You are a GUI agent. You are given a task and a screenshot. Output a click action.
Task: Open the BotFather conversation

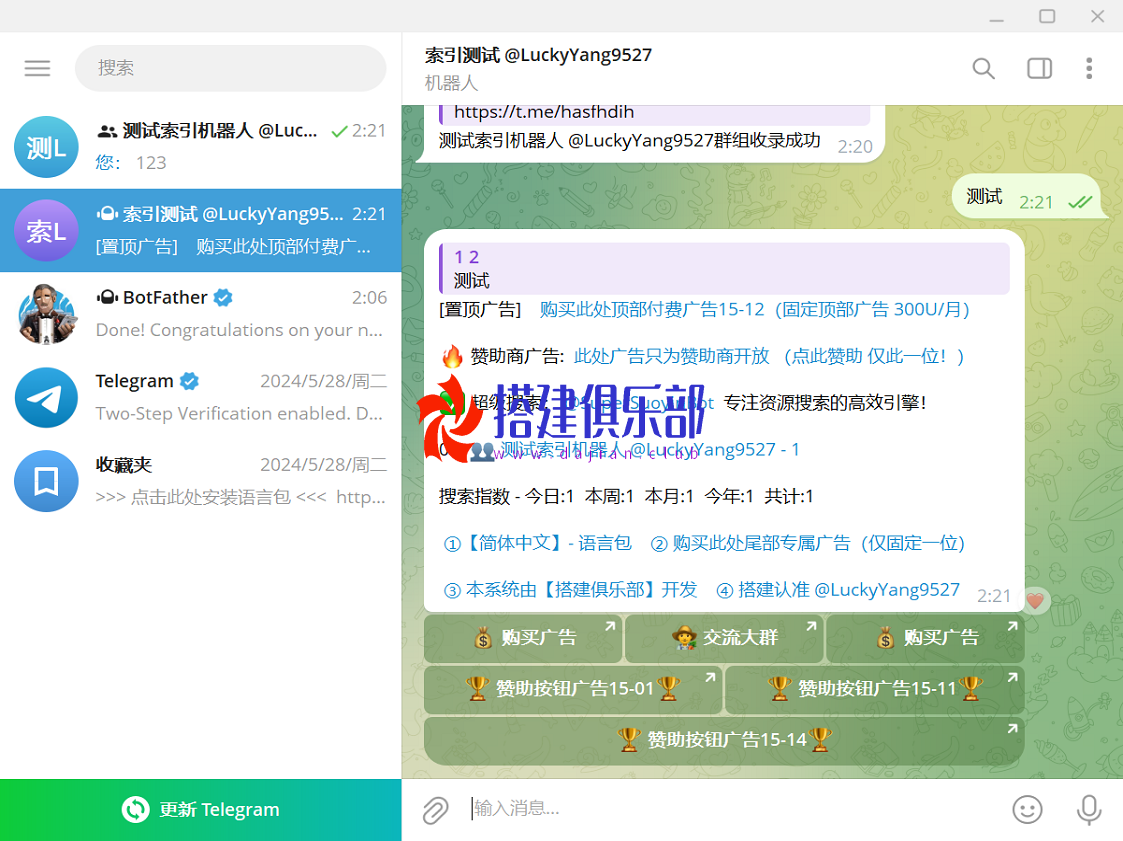201,314
